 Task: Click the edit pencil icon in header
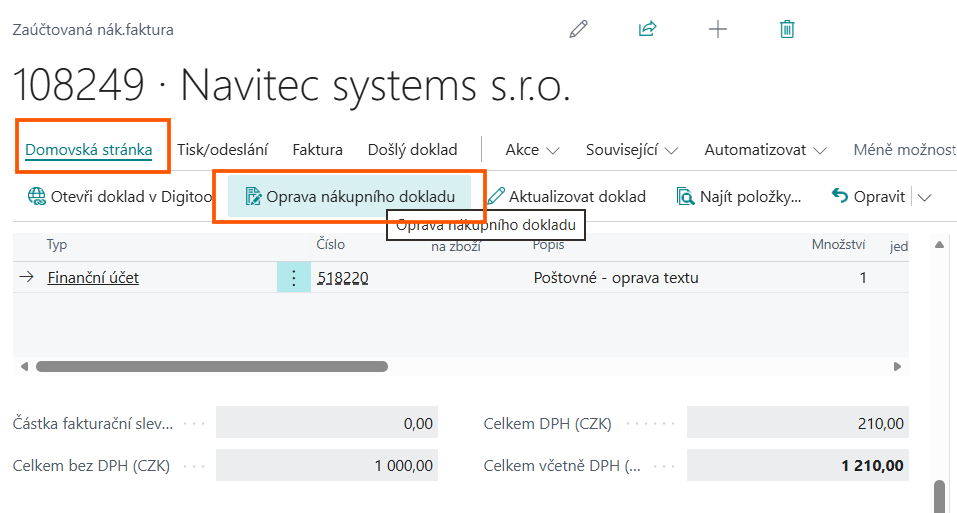tap(578, 29)
